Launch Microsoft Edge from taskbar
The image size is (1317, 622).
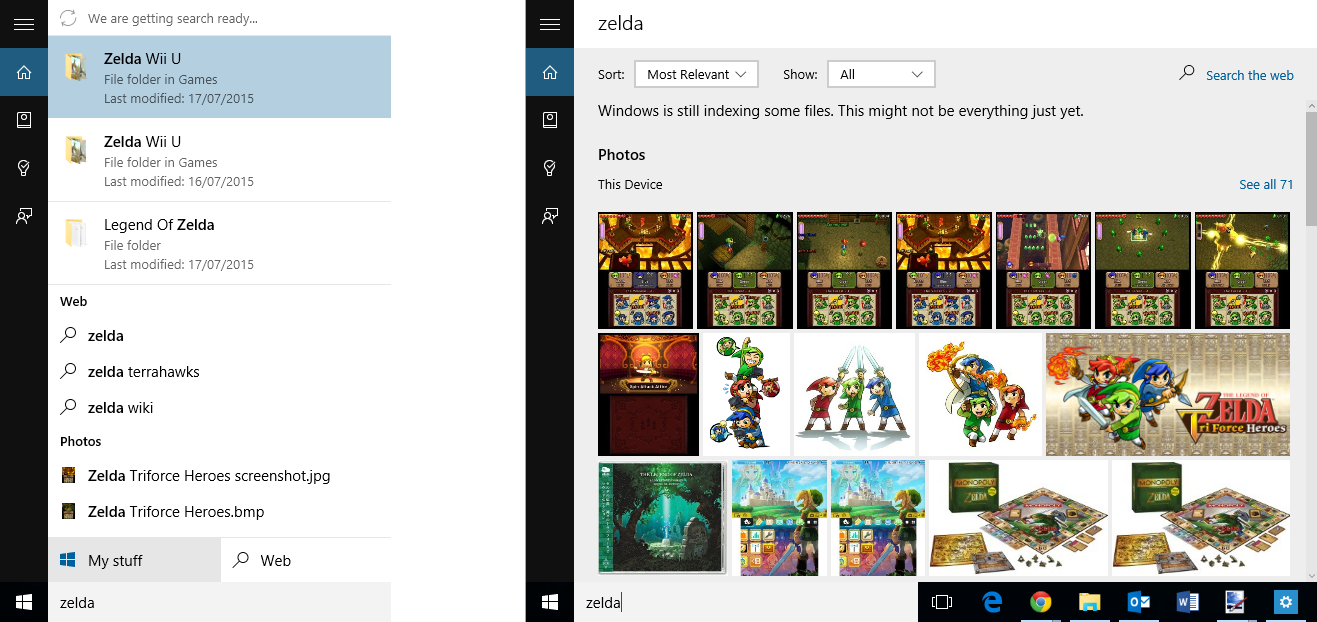(992, 602)
